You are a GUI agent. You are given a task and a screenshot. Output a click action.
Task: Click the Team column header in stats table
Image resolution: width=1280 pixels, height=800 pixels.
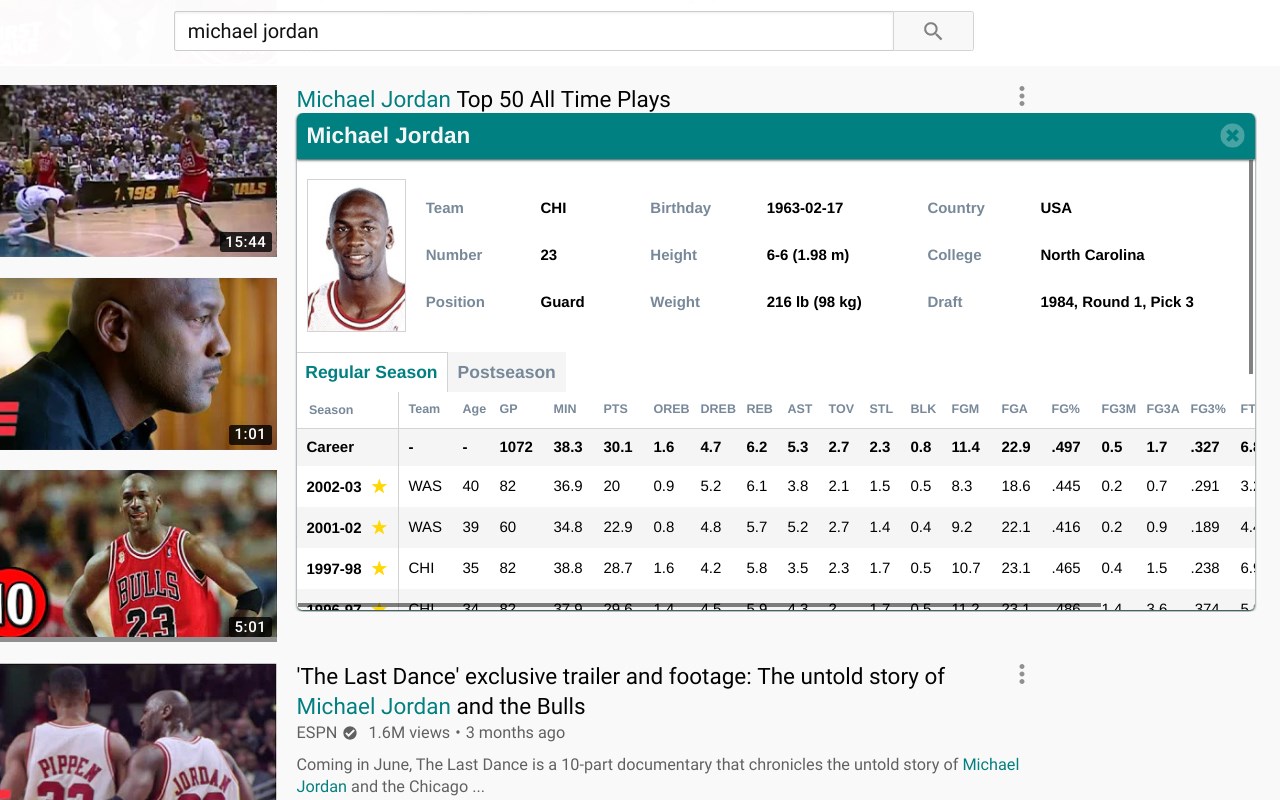[424, 409]
